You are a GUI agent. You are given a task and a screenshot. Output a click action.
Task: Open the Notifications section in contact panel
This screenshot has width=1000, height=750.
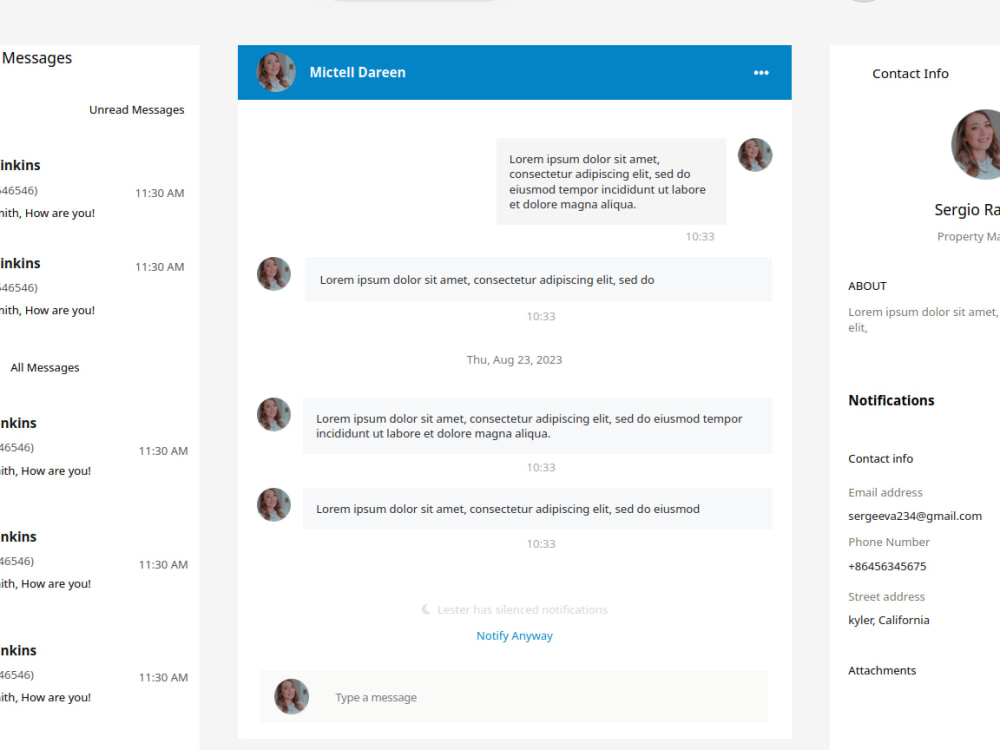click(891, 401)
